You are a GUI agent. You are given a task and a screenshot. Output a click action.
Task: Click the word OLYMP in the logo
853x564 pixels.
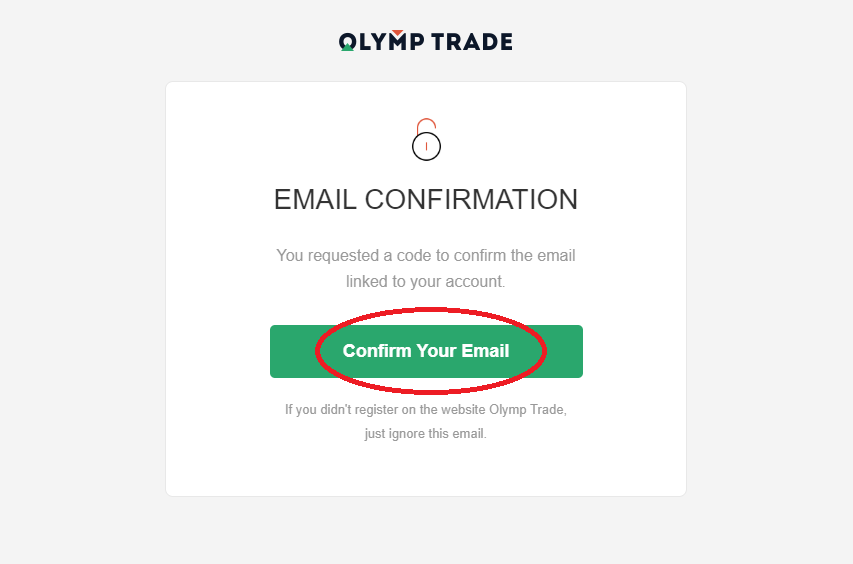tap(381, 41)
